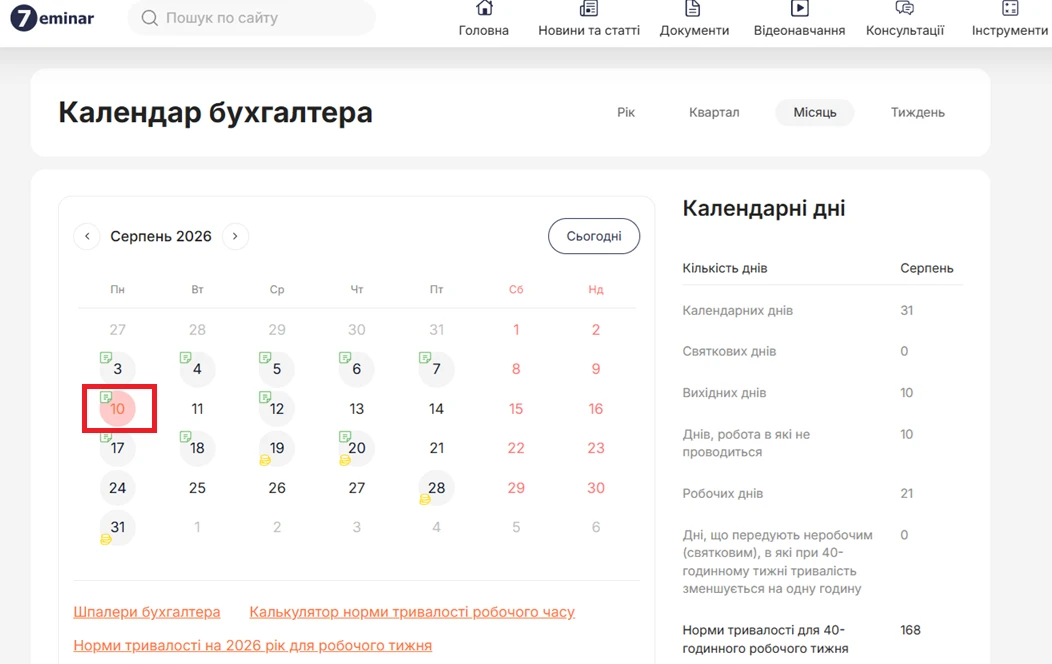Image resolution: width=1052 pixels, height=664 pixels.
Task: Switch calendar view to Тиждень
Action: point(918,113)
